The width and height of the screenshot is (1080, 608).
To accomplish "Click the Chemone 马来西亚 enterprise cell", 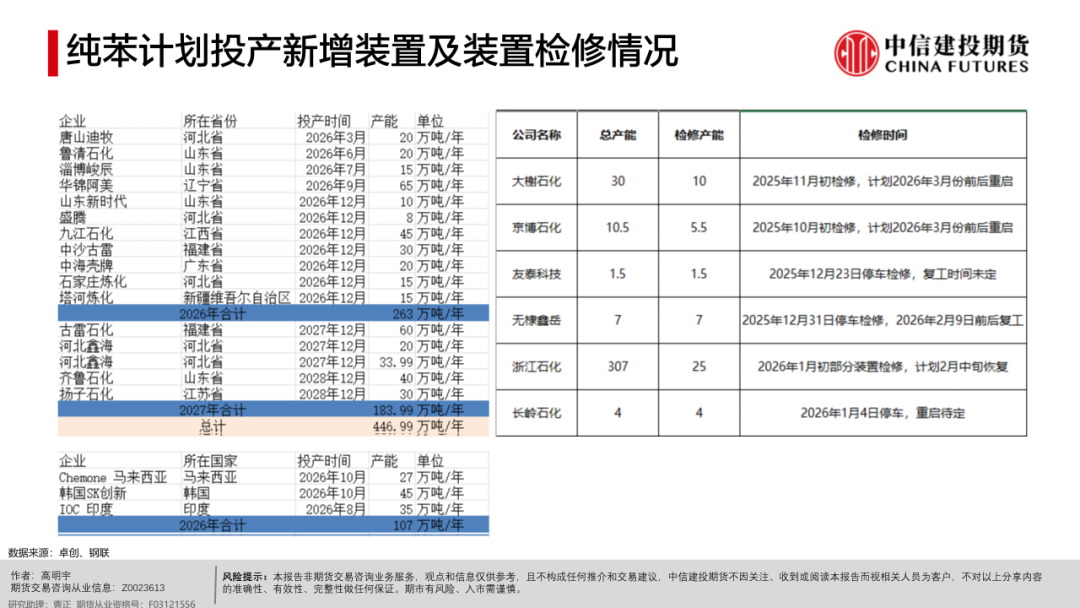I will click(x=113, y=477).
